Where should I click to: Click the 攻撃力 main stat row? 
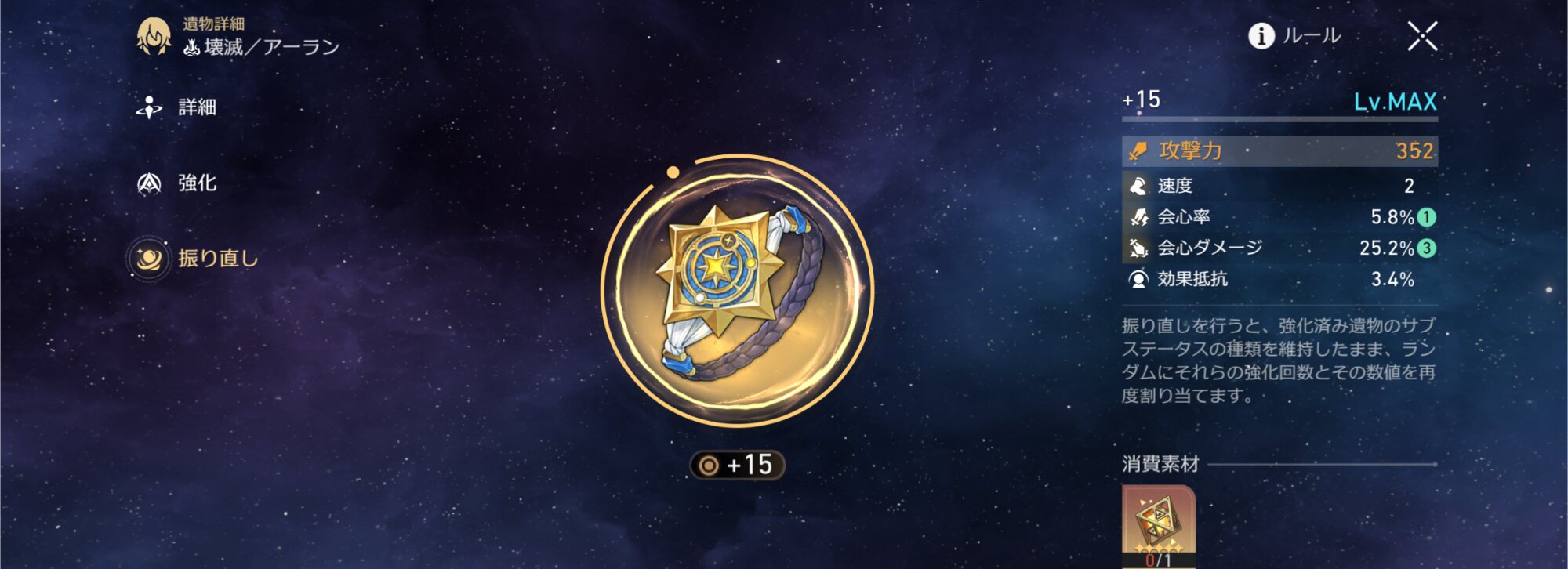(x=1279, y=151)
